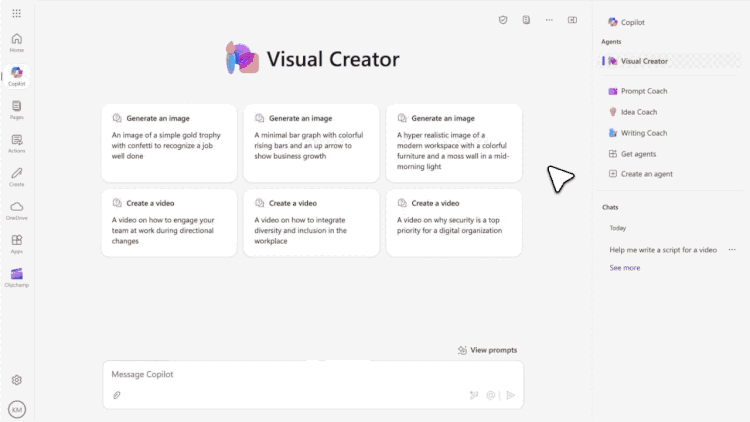Select Visual Creator agent

[x=670, y=61]
